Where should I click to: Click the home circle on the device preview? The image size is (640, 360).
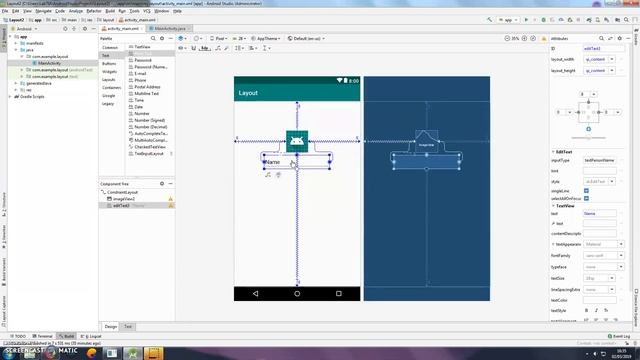pyautogui.click(x=297, y=293)
